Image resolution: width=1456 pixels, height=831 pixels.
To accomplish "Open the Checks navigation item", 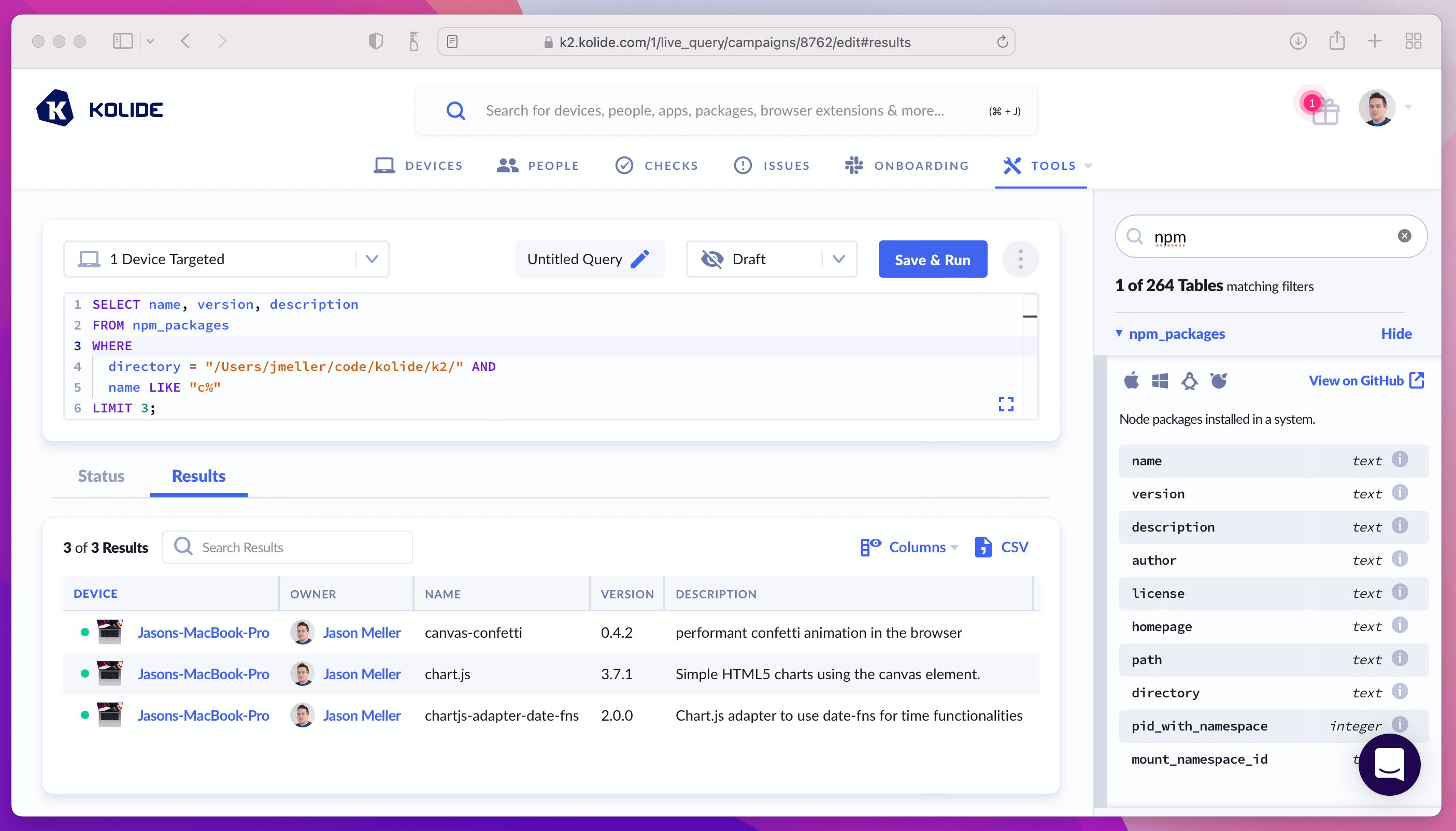I will point(657,165).
